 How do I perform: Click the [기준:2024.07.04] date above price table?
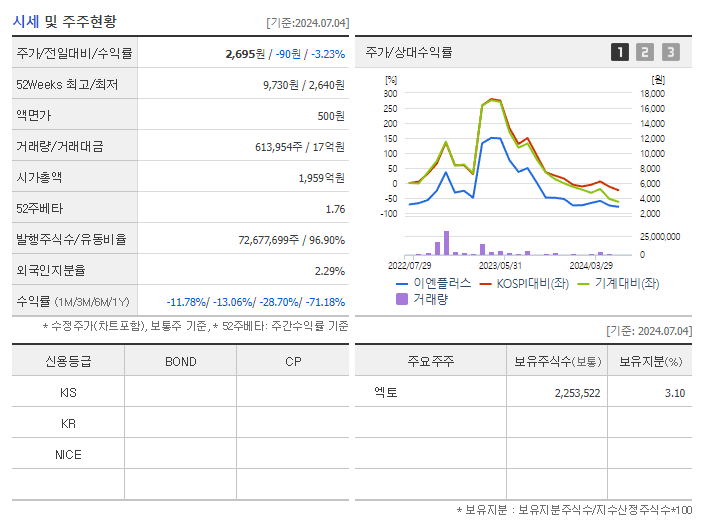308,23
